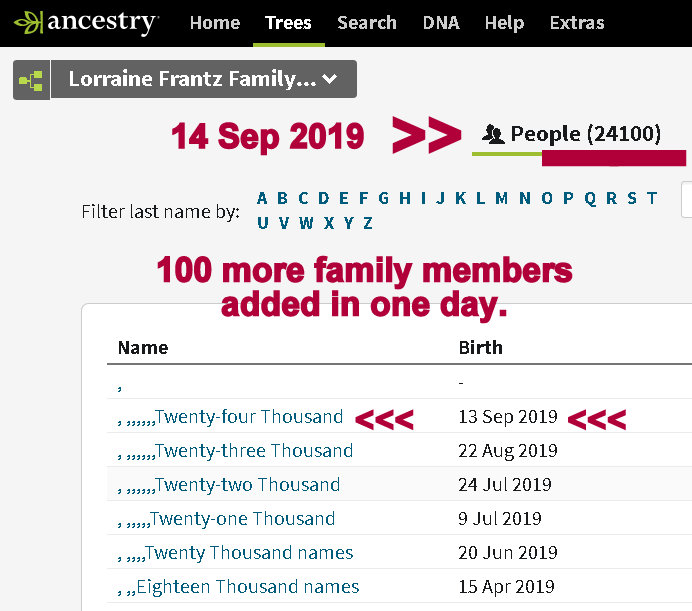Open the Twenty-three Thousand entry
The height and width of the screenshot is (611, 692).
tap(253, 451)
